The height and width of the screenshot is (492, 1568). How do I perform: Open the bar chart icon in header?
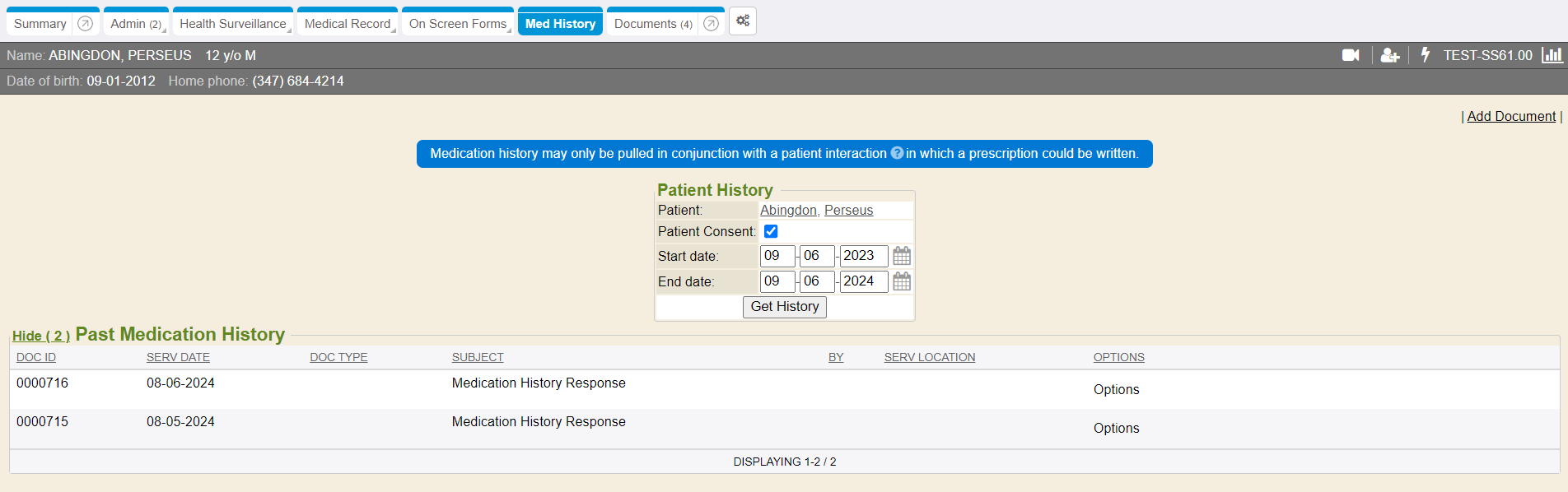point(1552,55)
